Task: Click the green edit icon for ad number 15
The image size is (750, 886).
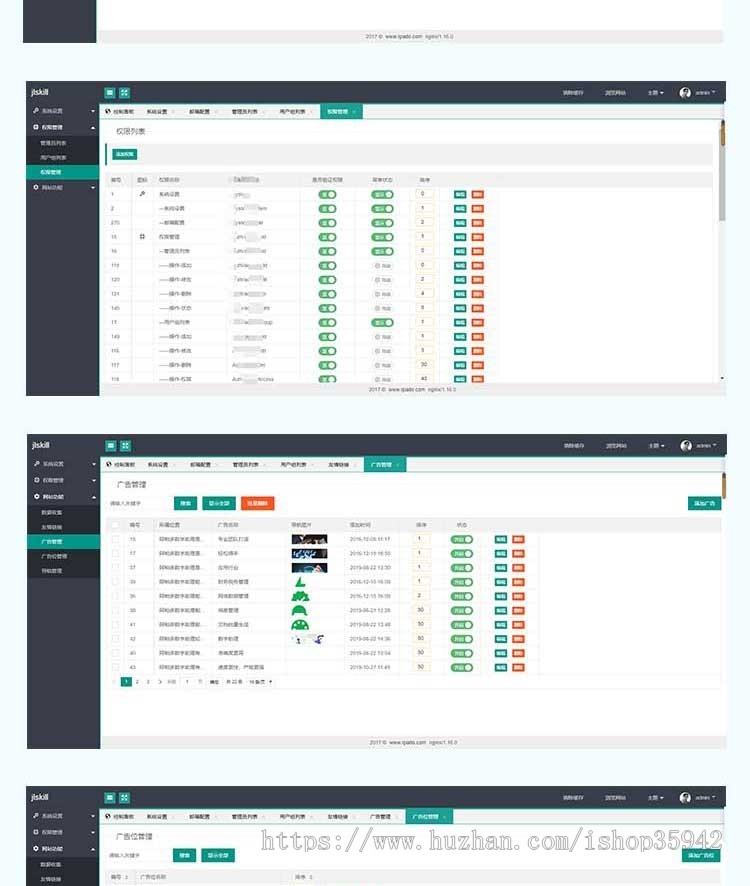Action: [x=501, y=540]
